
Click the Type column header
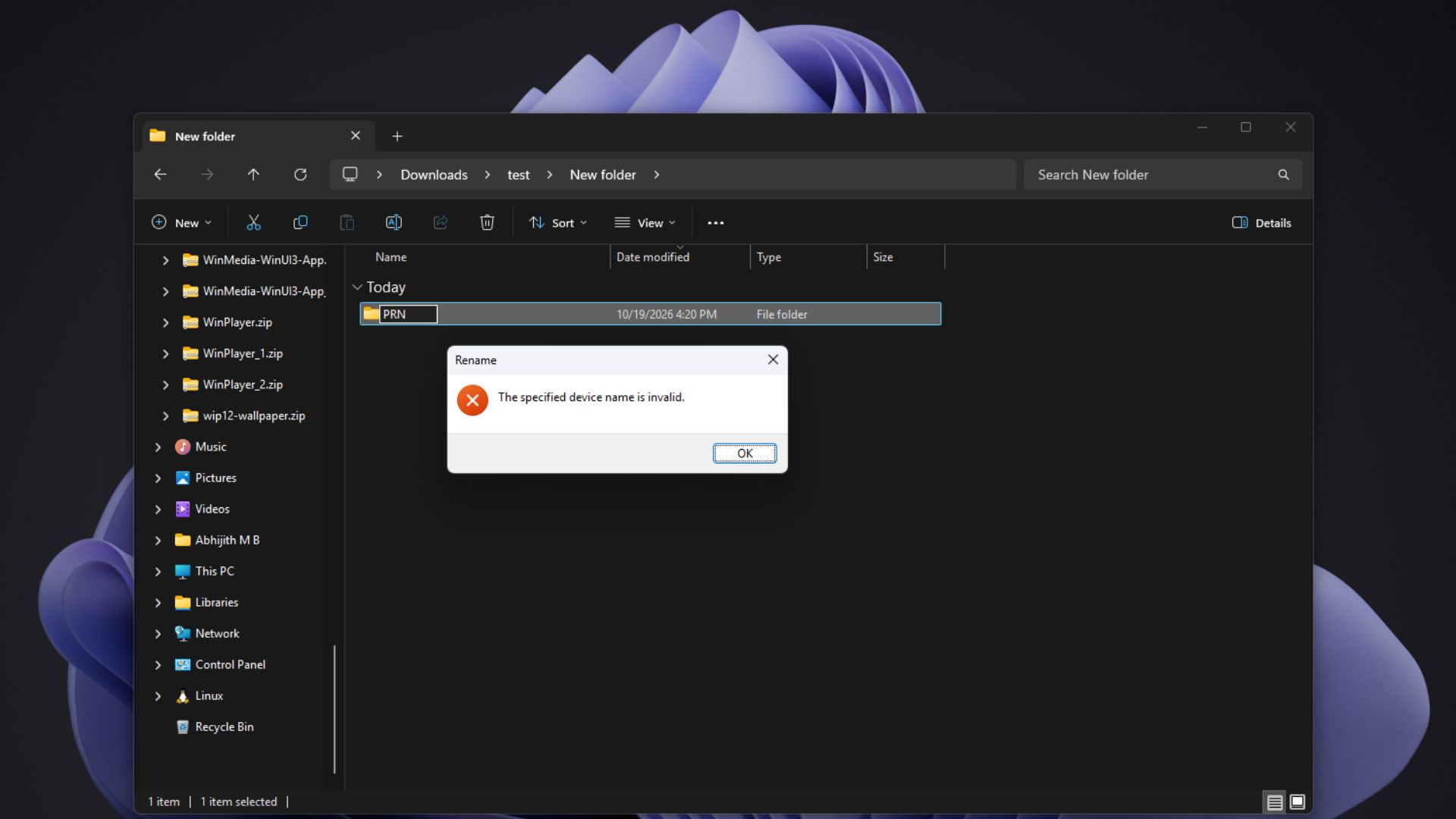768,257
